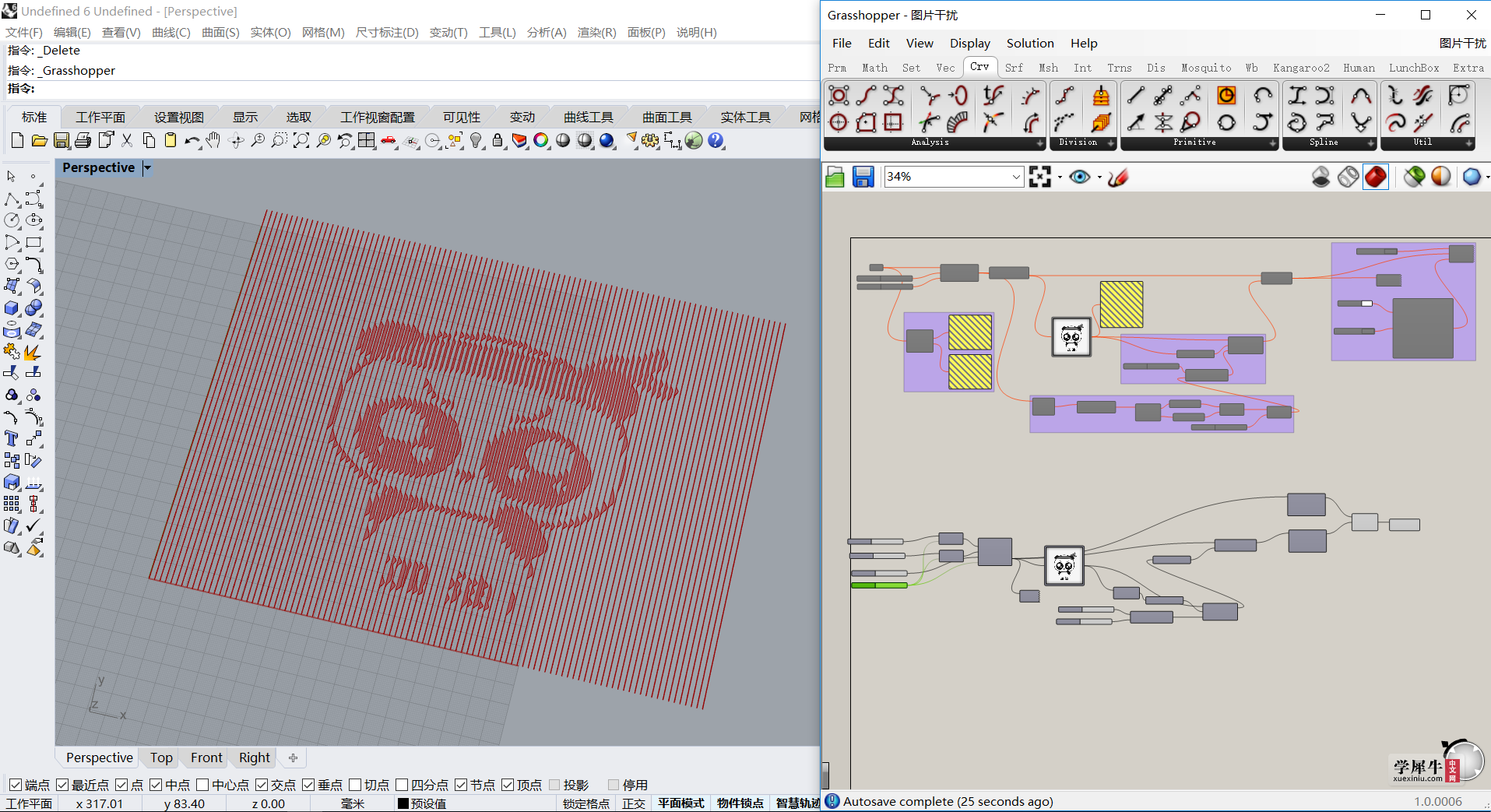Click the red car icon in Rhino toolbar

388,140
